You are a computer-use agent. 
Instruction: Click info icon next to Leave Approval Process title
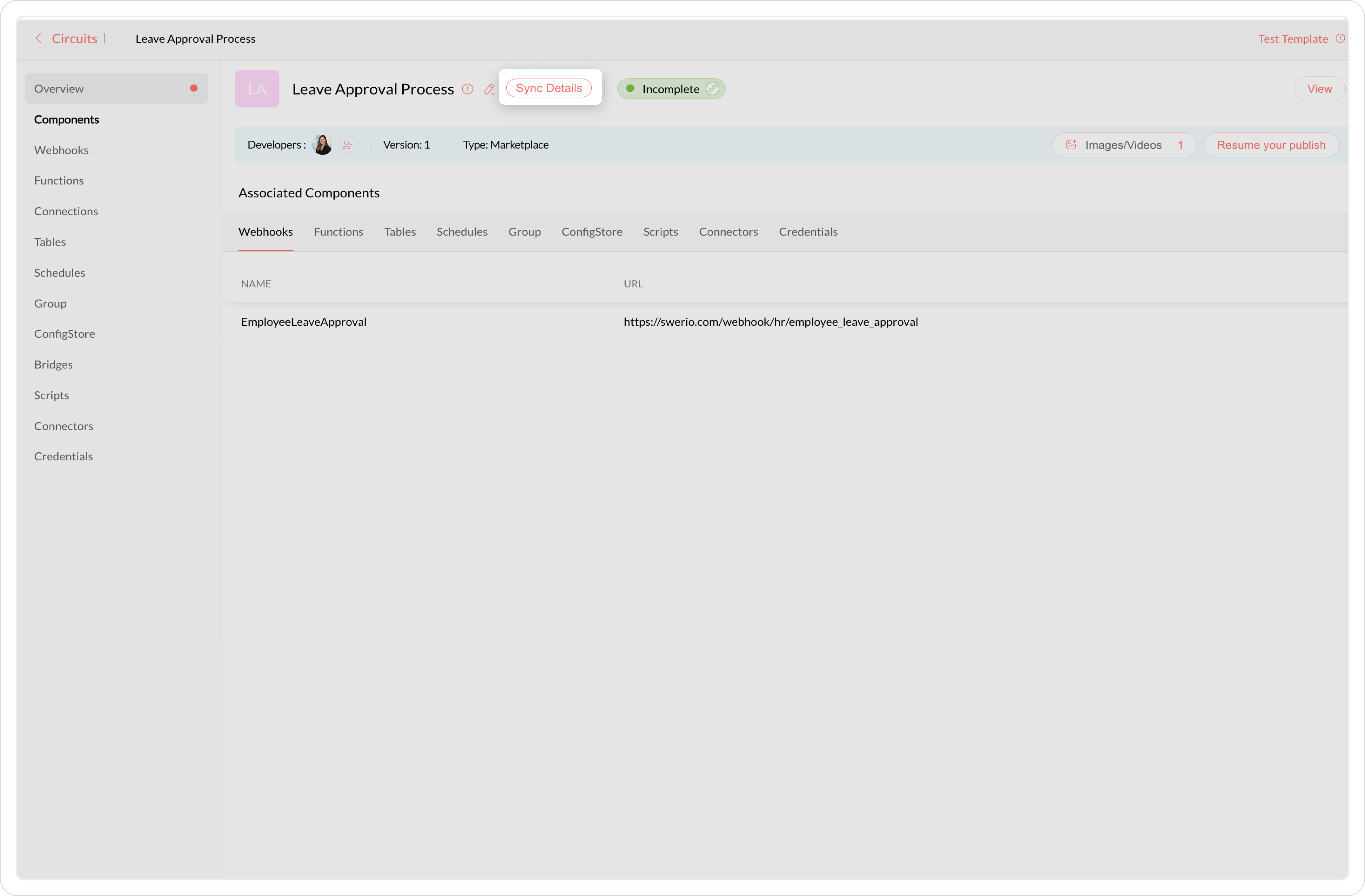point(467,89)
